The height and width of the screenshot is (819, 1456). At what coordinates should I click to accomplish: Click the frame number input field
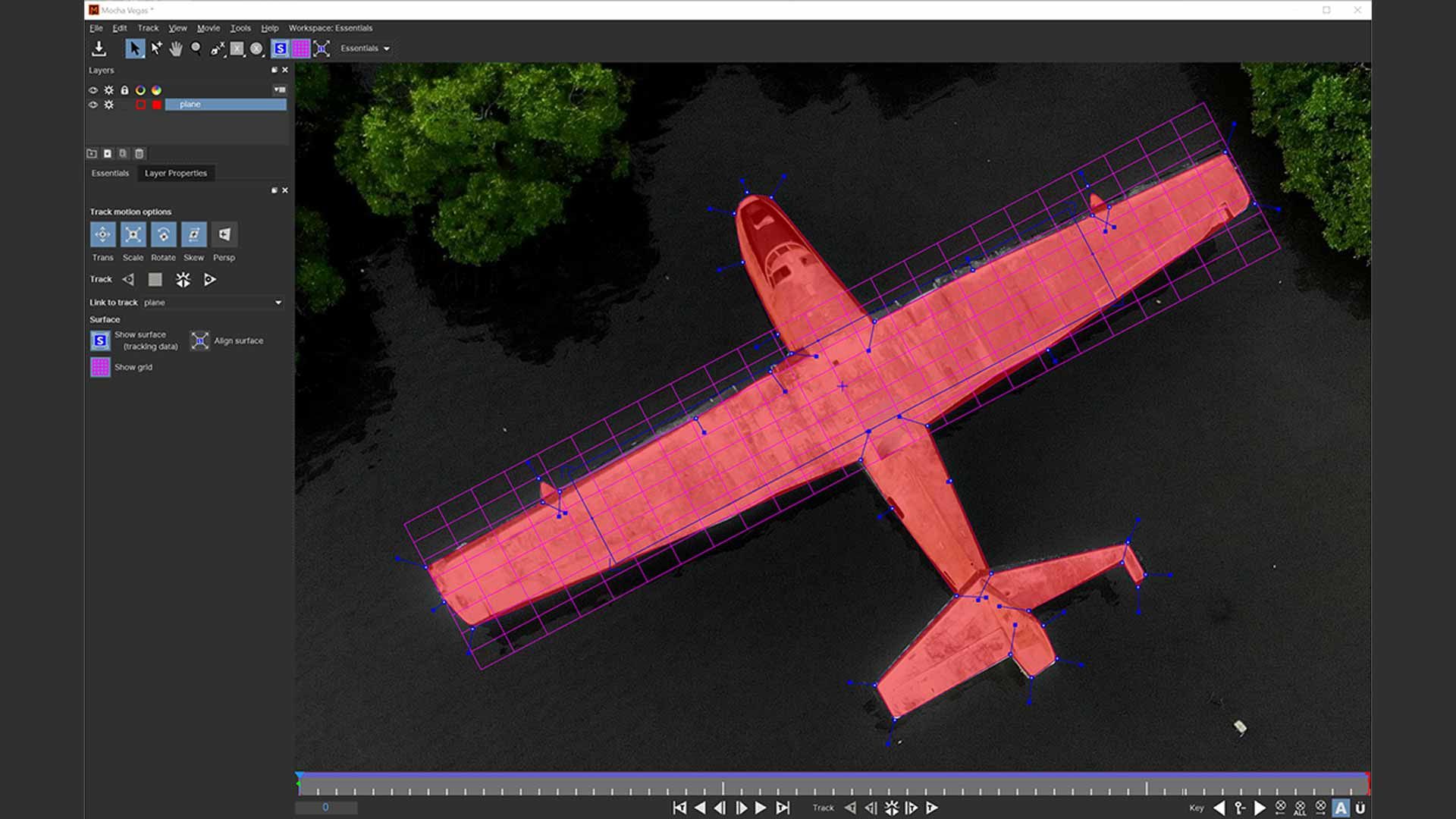[x=326, y=808]
